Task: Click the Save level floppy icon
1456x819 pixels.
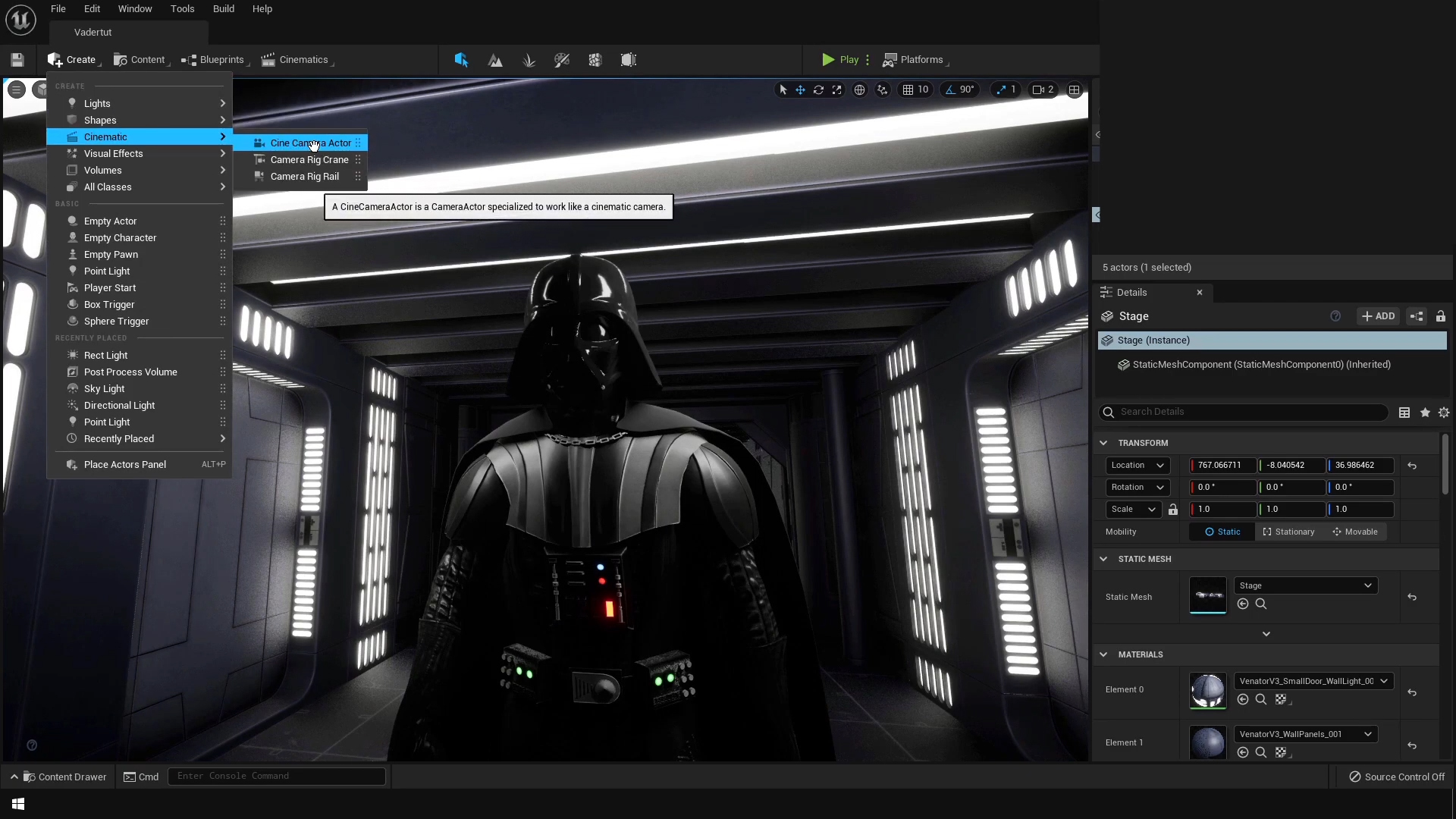Action: click(17, 60)
